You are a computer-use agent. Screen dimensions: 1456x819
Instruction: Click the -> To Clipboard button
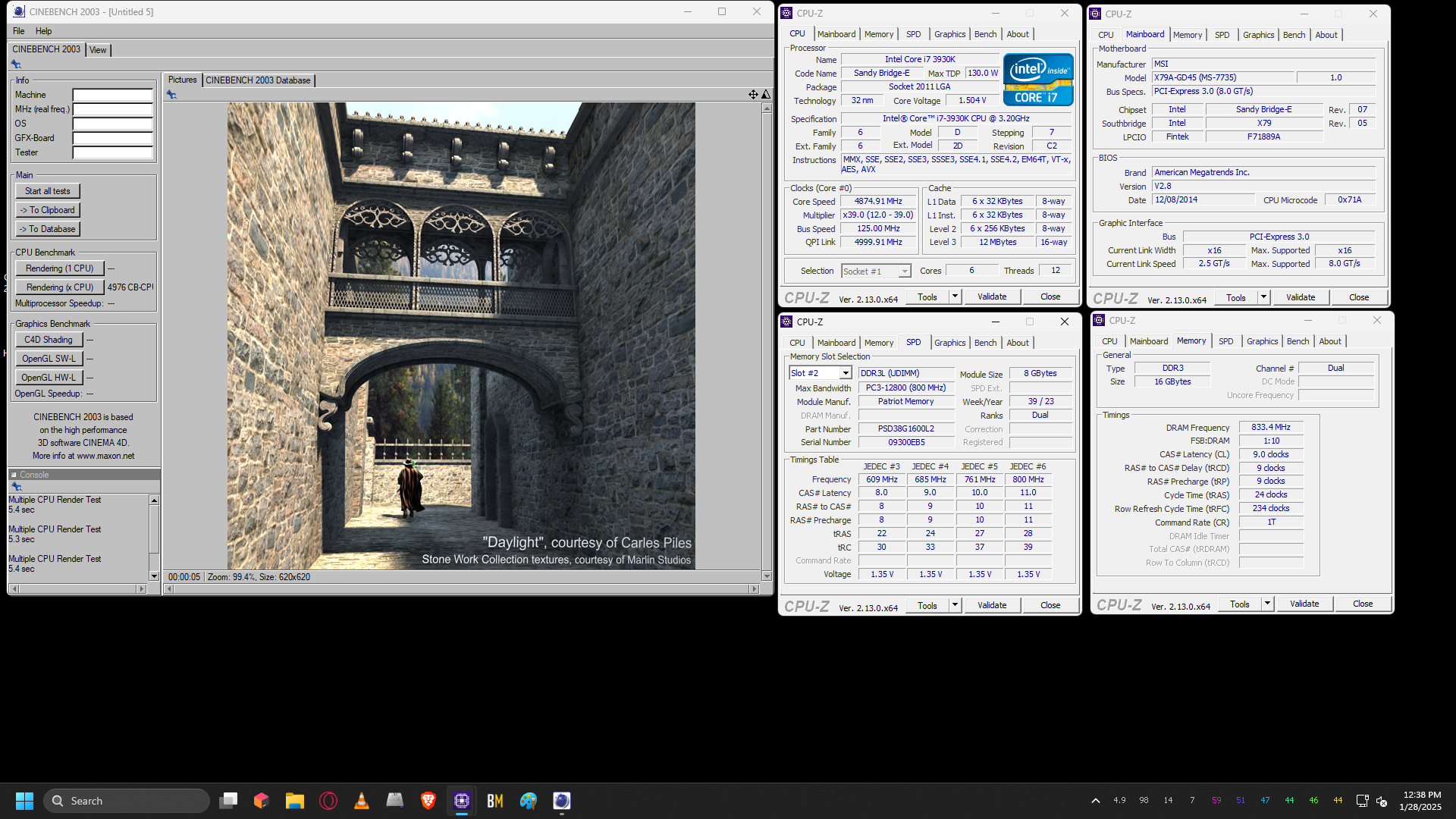(x=48, y=210)
